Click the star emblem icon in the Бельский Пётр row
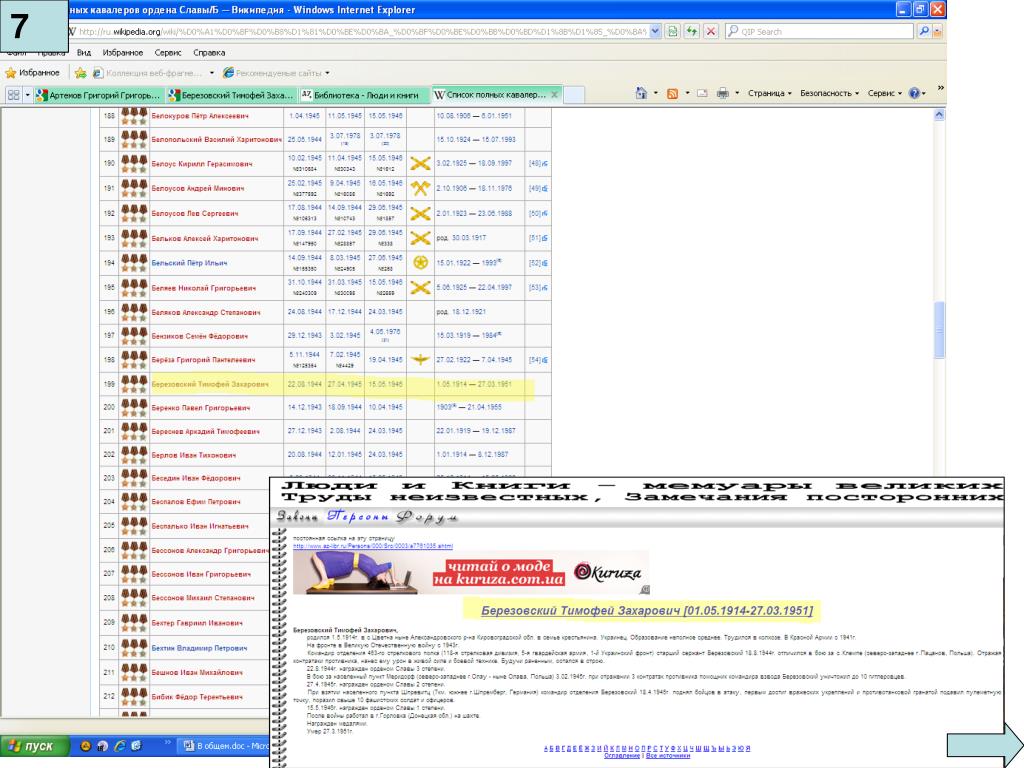This screenshot has width=1024, height=768. click(420, 263)
